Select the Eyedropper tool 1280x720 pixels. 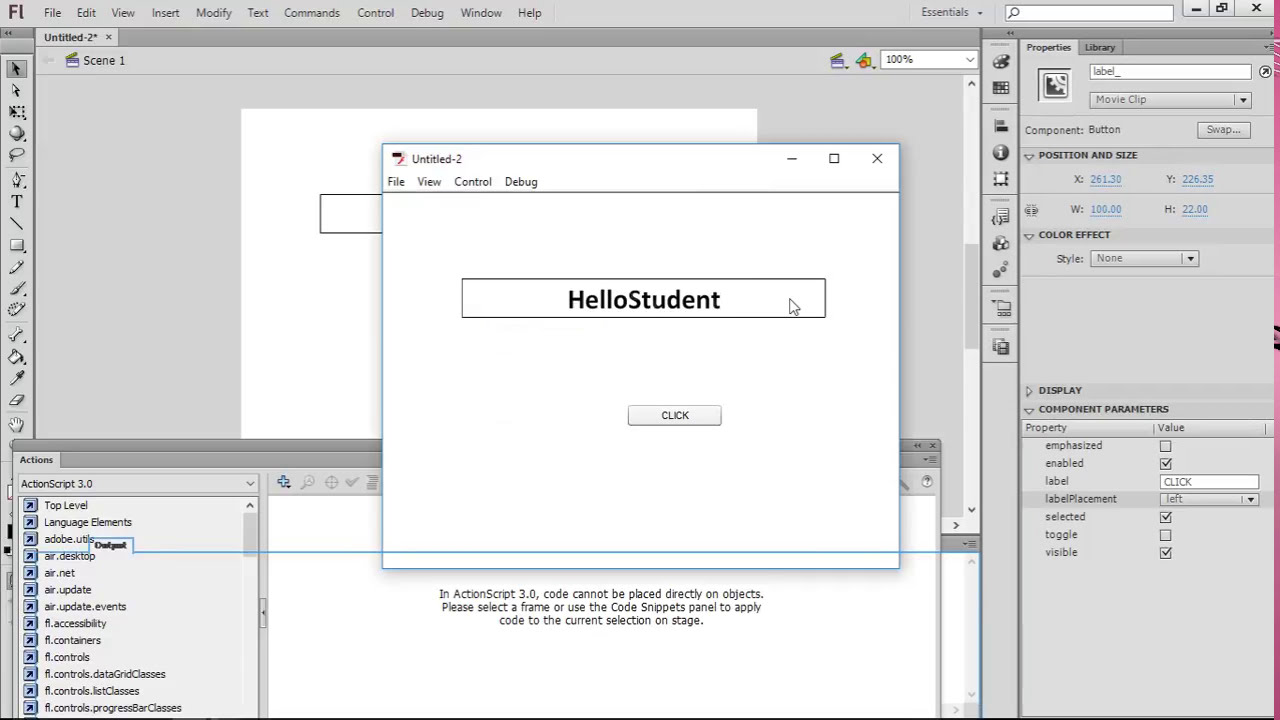point(16,379)
